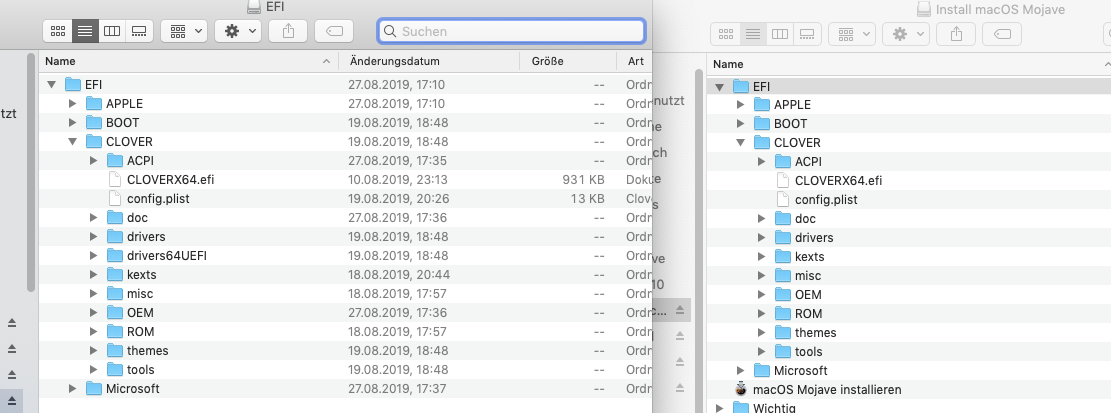Switch Mojave window to column view
1111x413 pixels.
coord(779,33)
